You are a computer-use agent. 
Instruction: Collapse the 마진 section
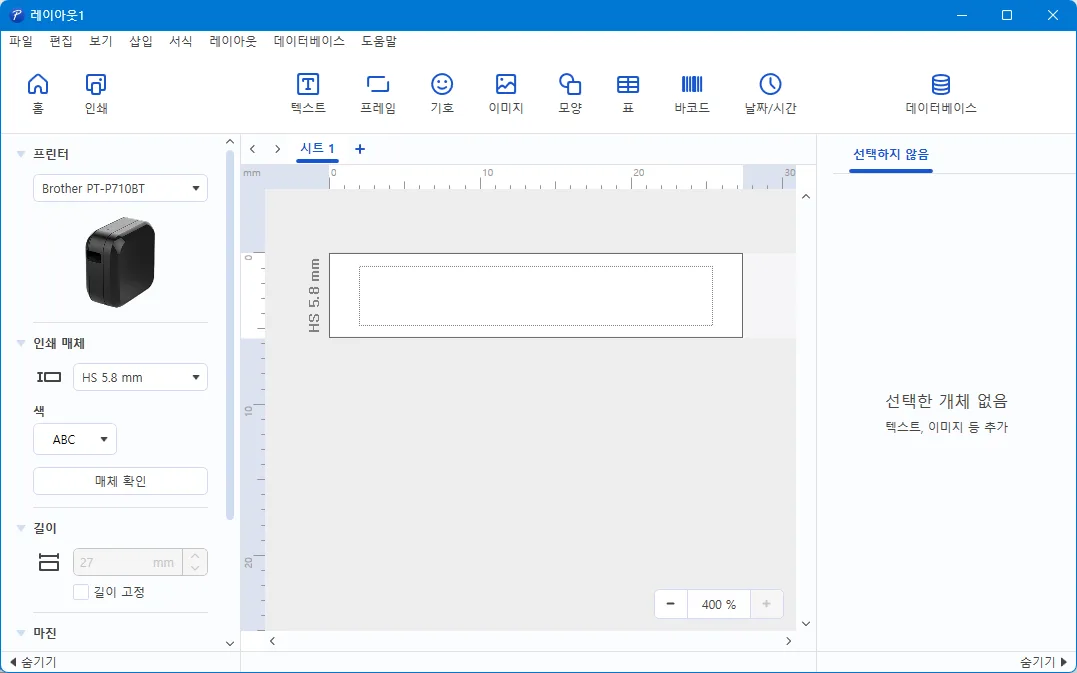[x=19, y=632]
